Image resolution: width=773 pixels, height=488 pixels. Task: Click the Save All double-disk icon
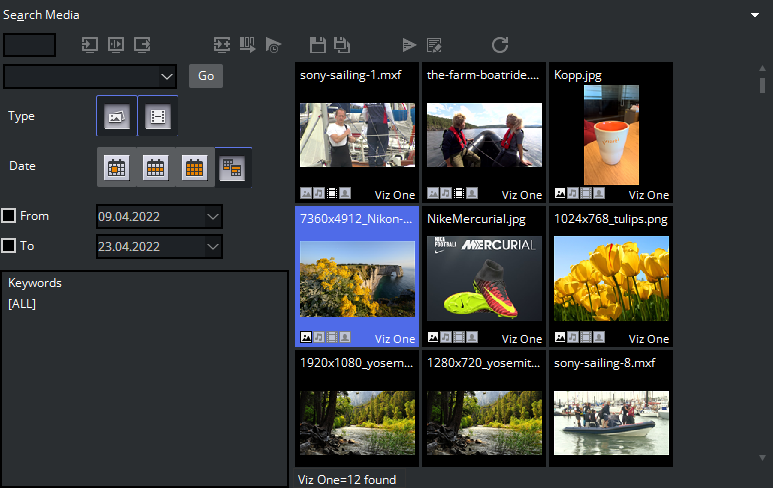(x=342, y=45)
